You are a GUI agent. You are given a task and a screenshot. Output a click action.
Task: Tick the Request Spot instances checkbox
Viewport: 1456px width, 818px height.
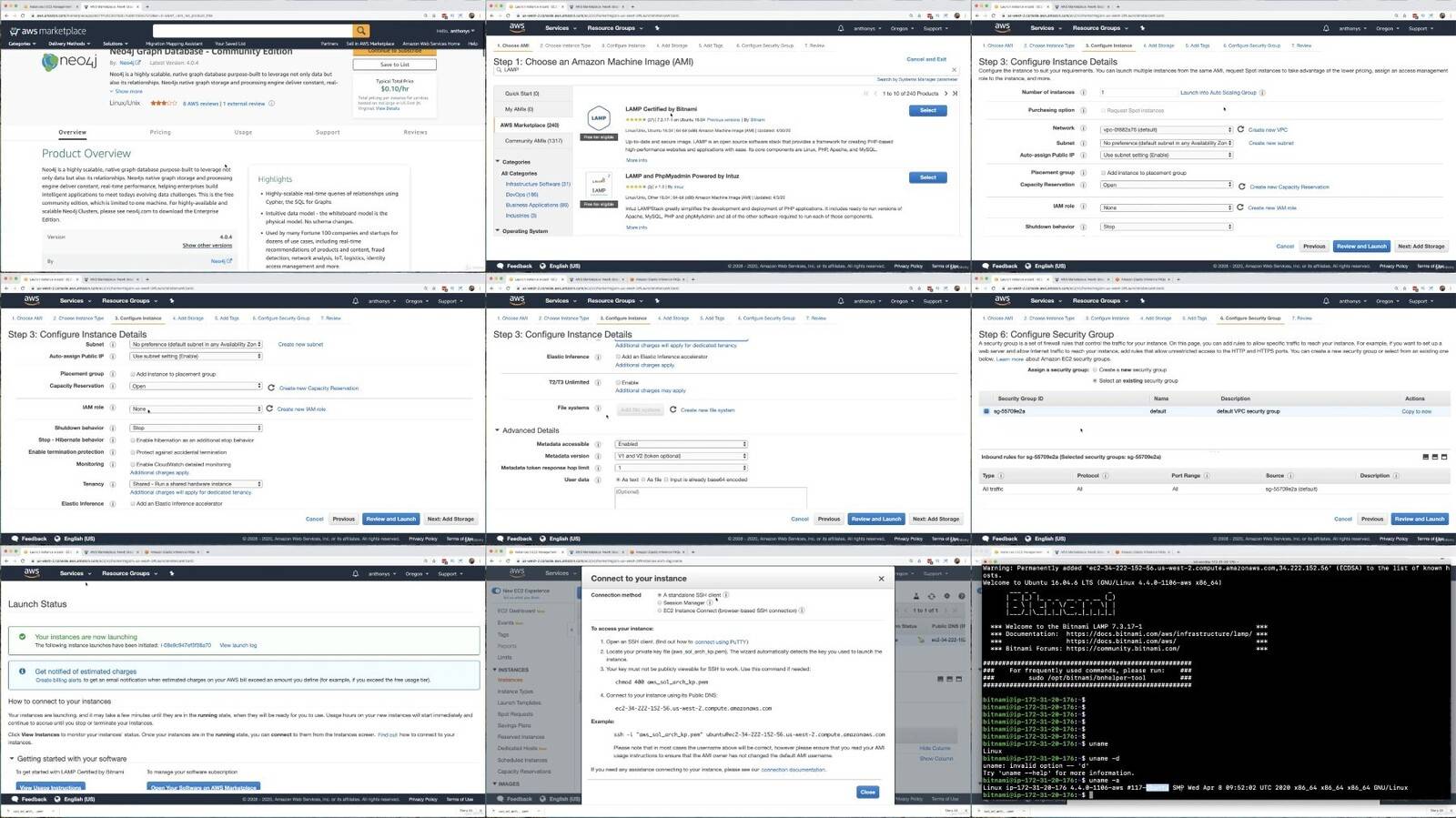[x=1103, y=110]
